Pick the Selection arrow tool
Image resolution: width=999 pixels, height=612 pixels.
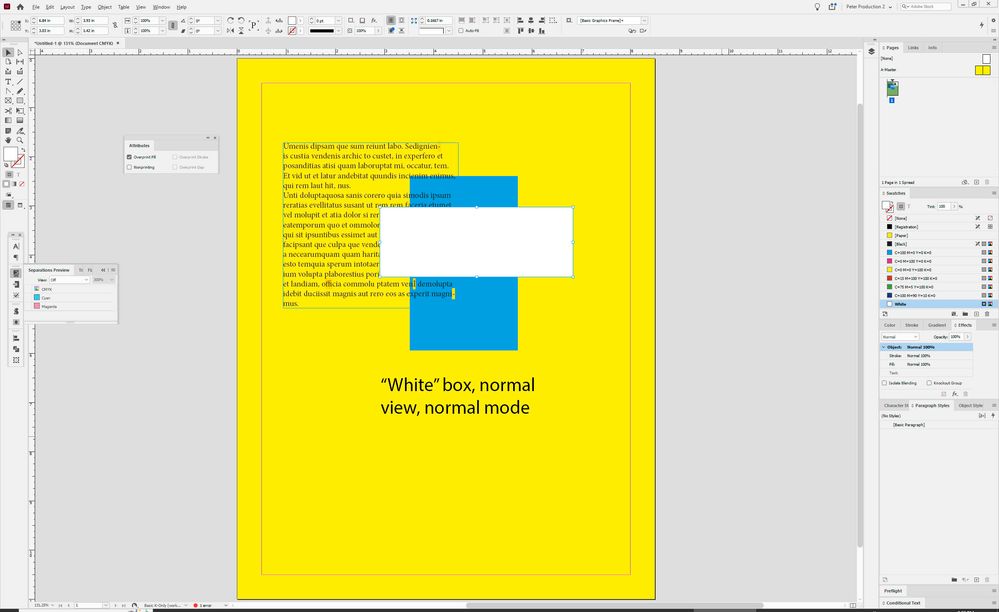[x=8, y=52]
